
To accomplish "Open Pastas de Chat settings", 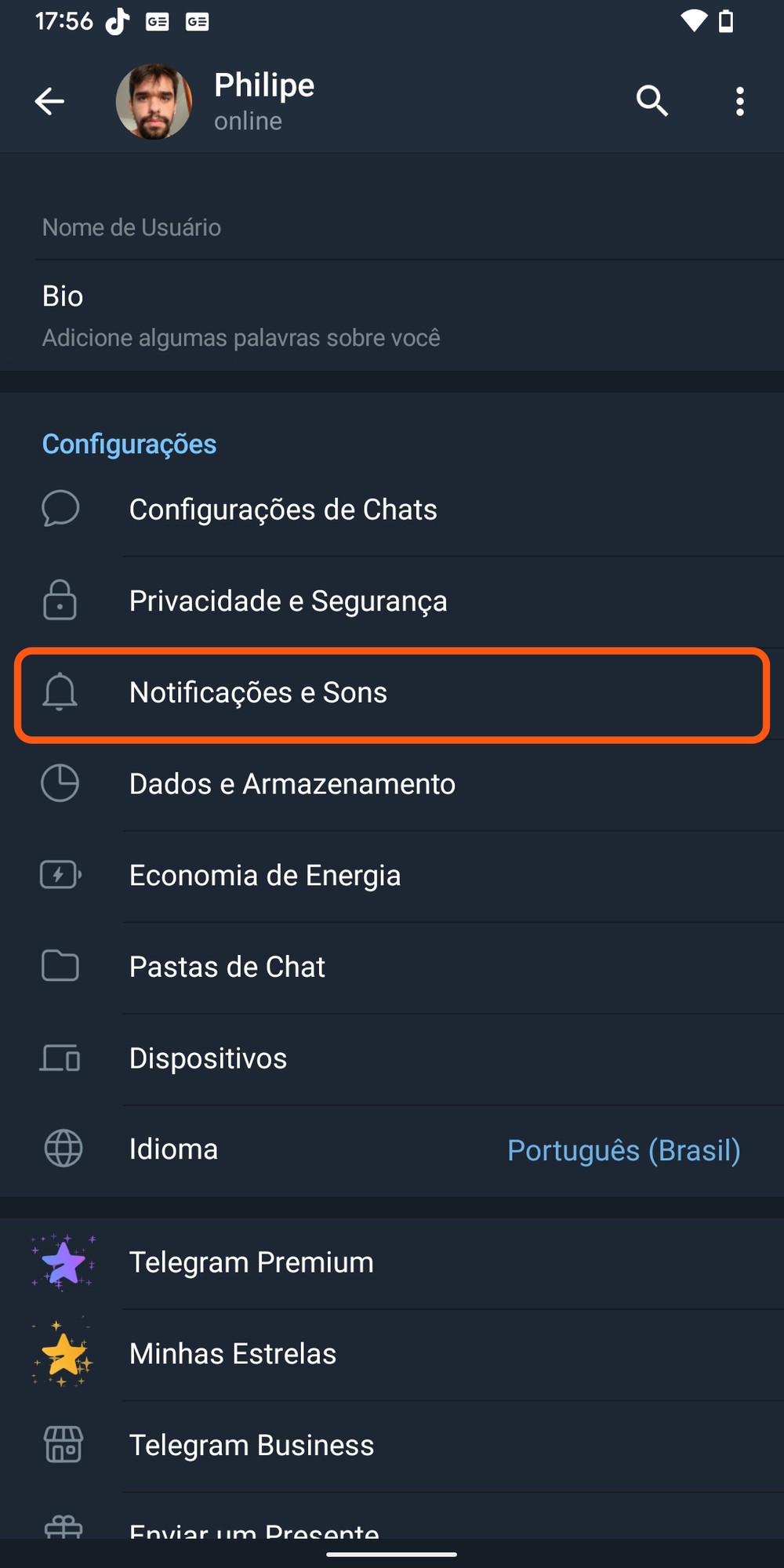I will point(227,967).
